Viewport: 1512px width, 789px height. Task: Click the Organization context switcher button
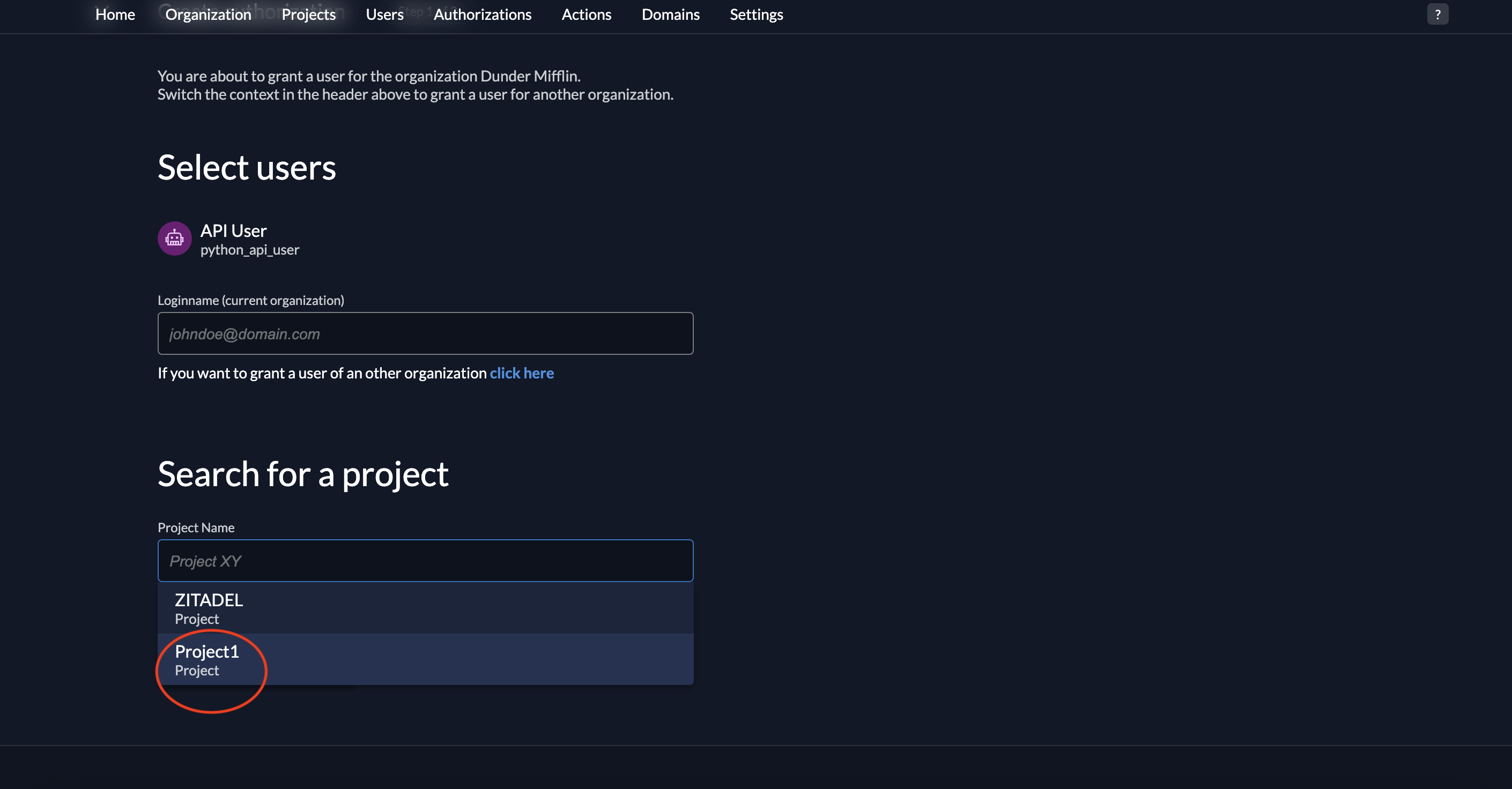[207, 14]
